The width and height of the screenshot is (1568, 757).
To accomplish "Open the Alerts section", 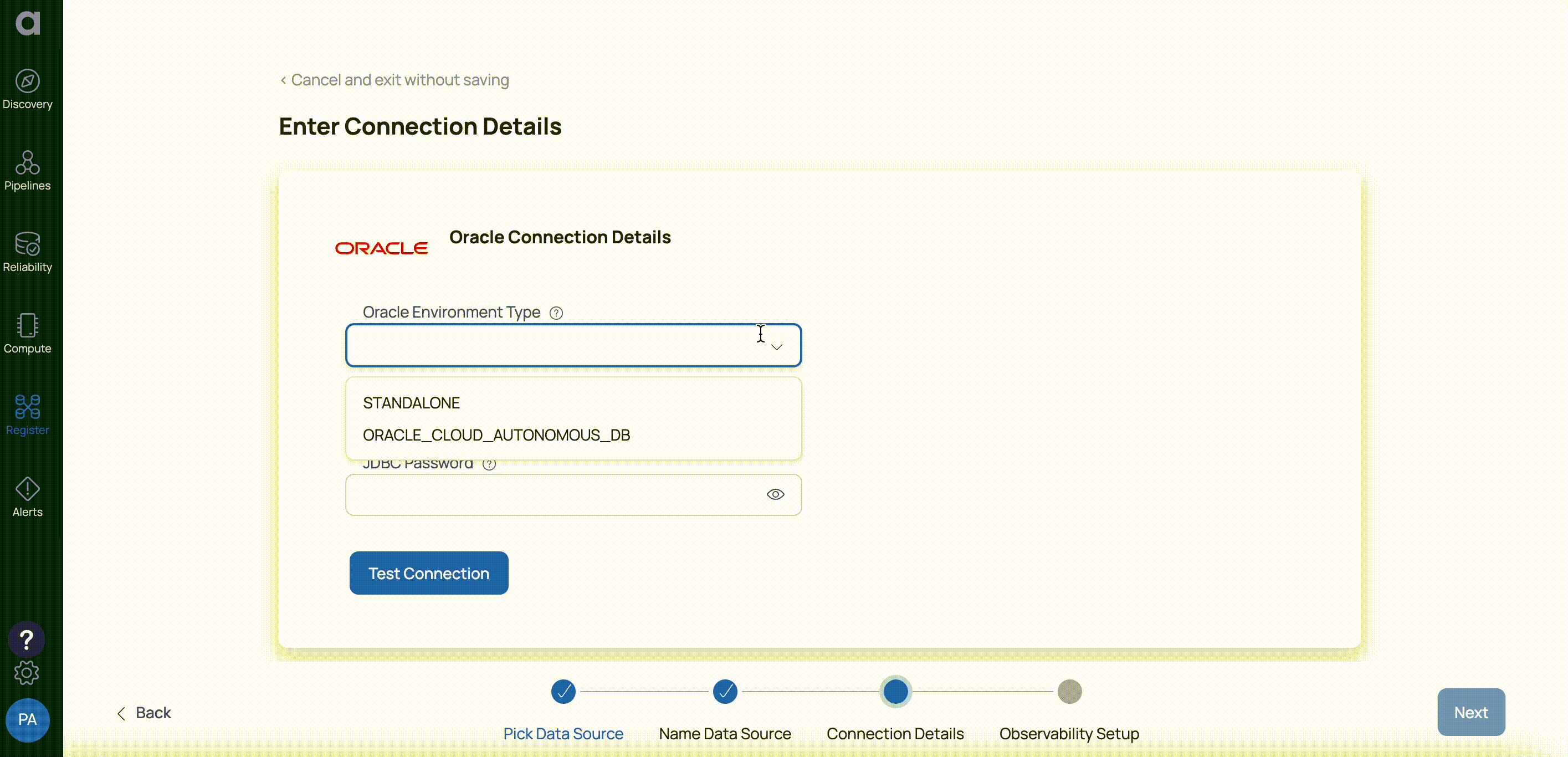I will click(x=27, y=498).
